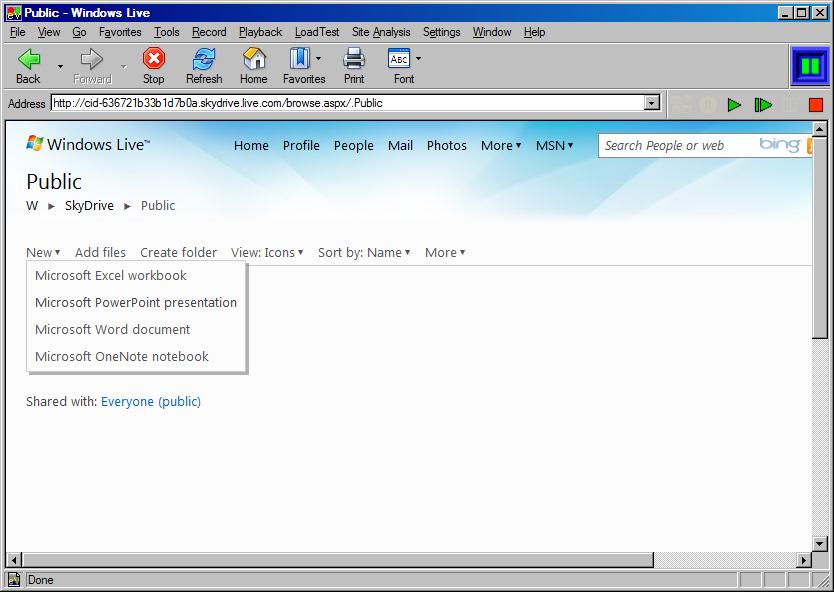Click the horizontal scrollbar thumb
The height and width of the screenshot is (592, 834).
(337, 560)
